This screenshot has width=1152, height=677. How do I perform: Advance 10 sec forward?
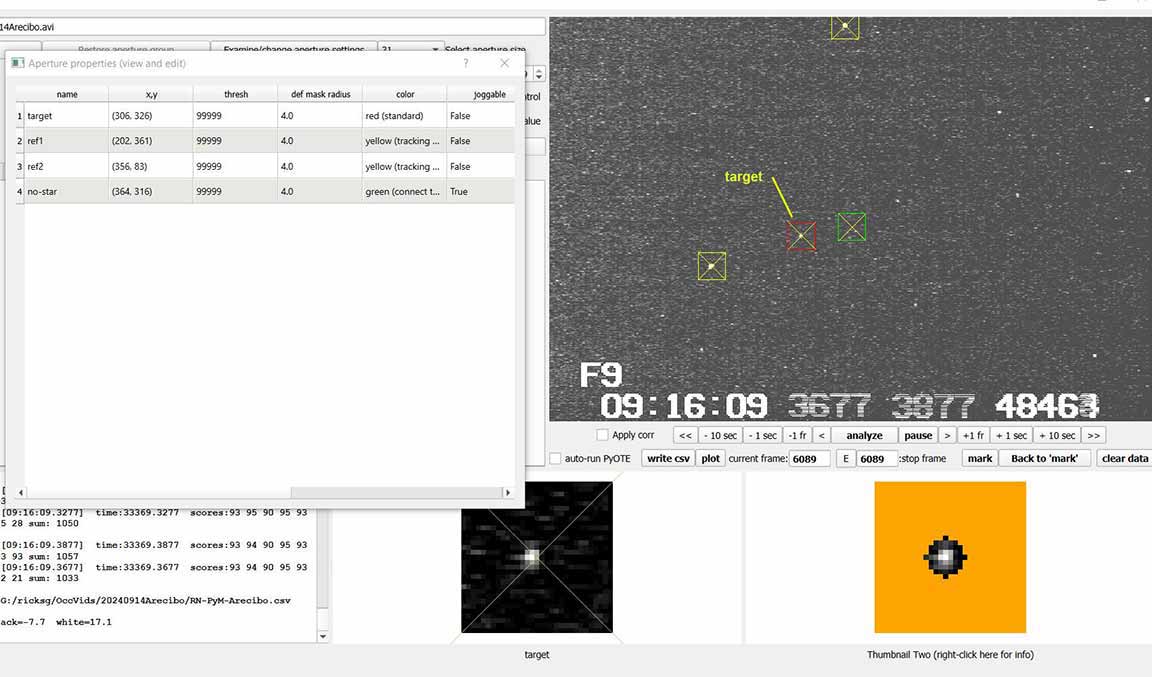point(1056,435)
